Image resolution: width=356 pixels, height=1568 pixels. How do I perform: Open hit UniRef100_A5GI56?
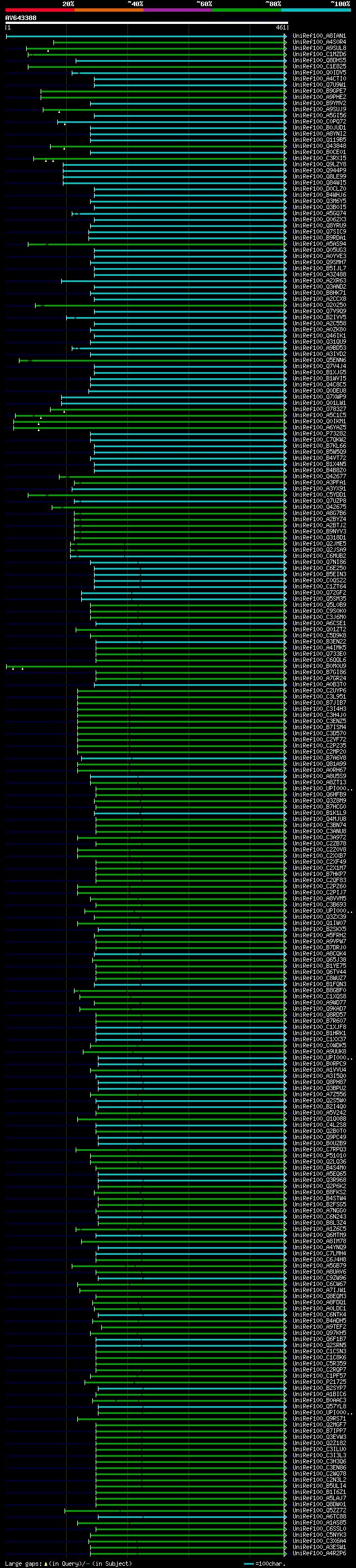[319, 116]
